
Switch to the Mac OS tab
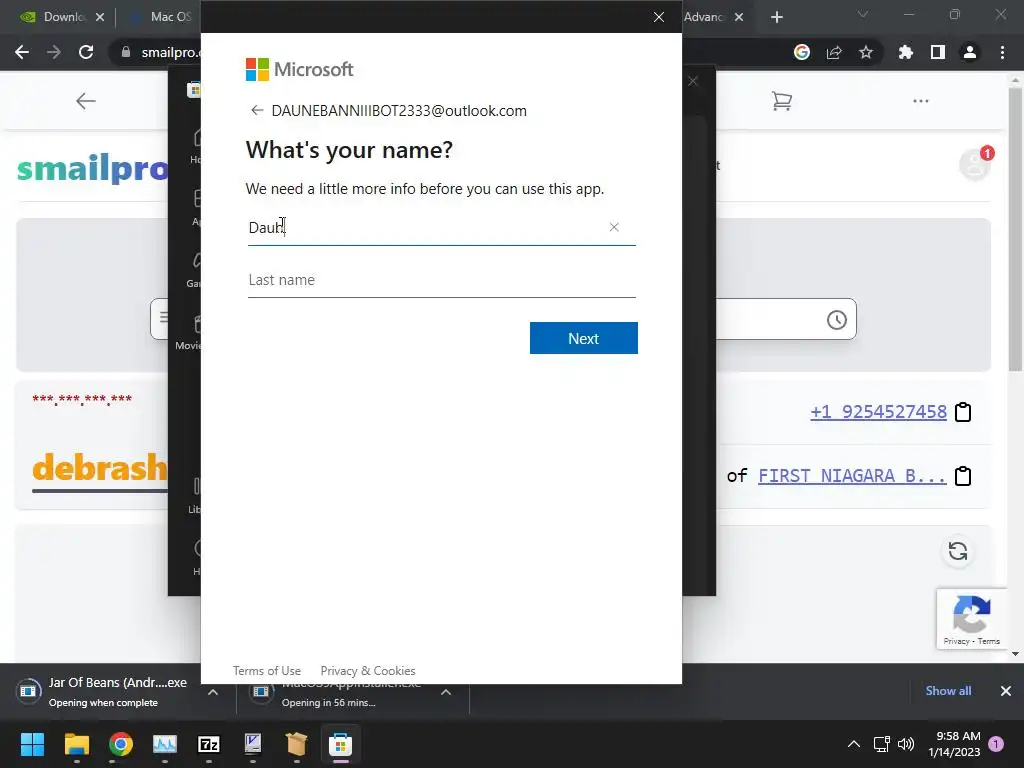(x=162, y=17)
